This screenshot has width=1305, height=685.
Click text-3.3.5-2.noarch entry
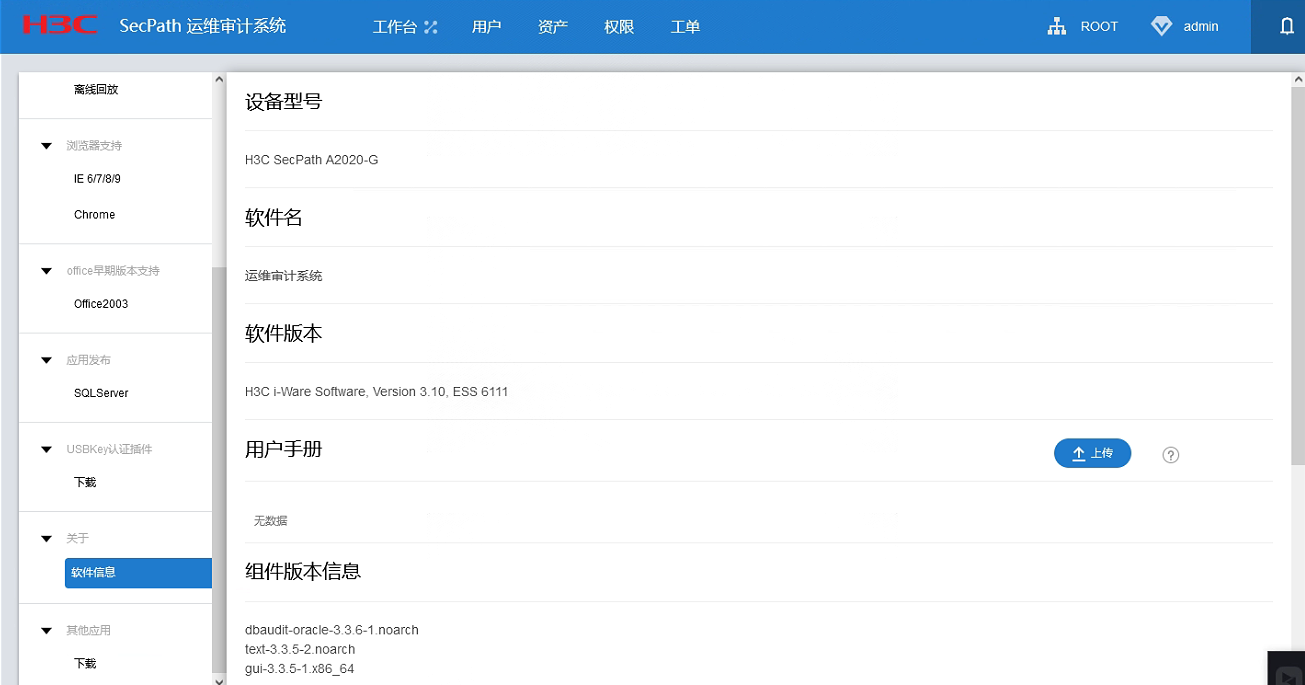click(x=300, y=649)
